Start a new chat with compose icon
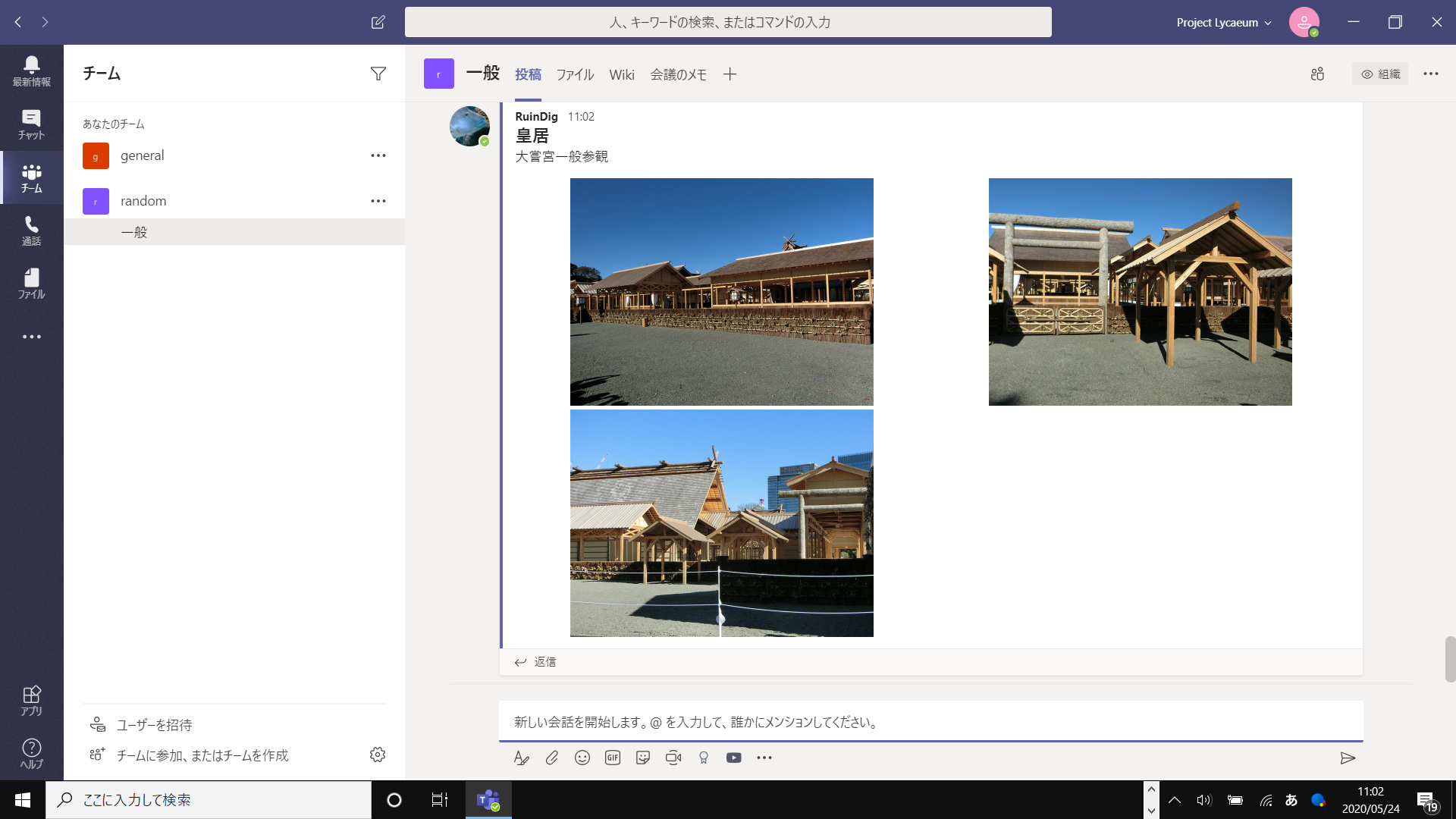The width and height of the screenshot is (1456, 819). pyautogui.click(x=378, y=22)
